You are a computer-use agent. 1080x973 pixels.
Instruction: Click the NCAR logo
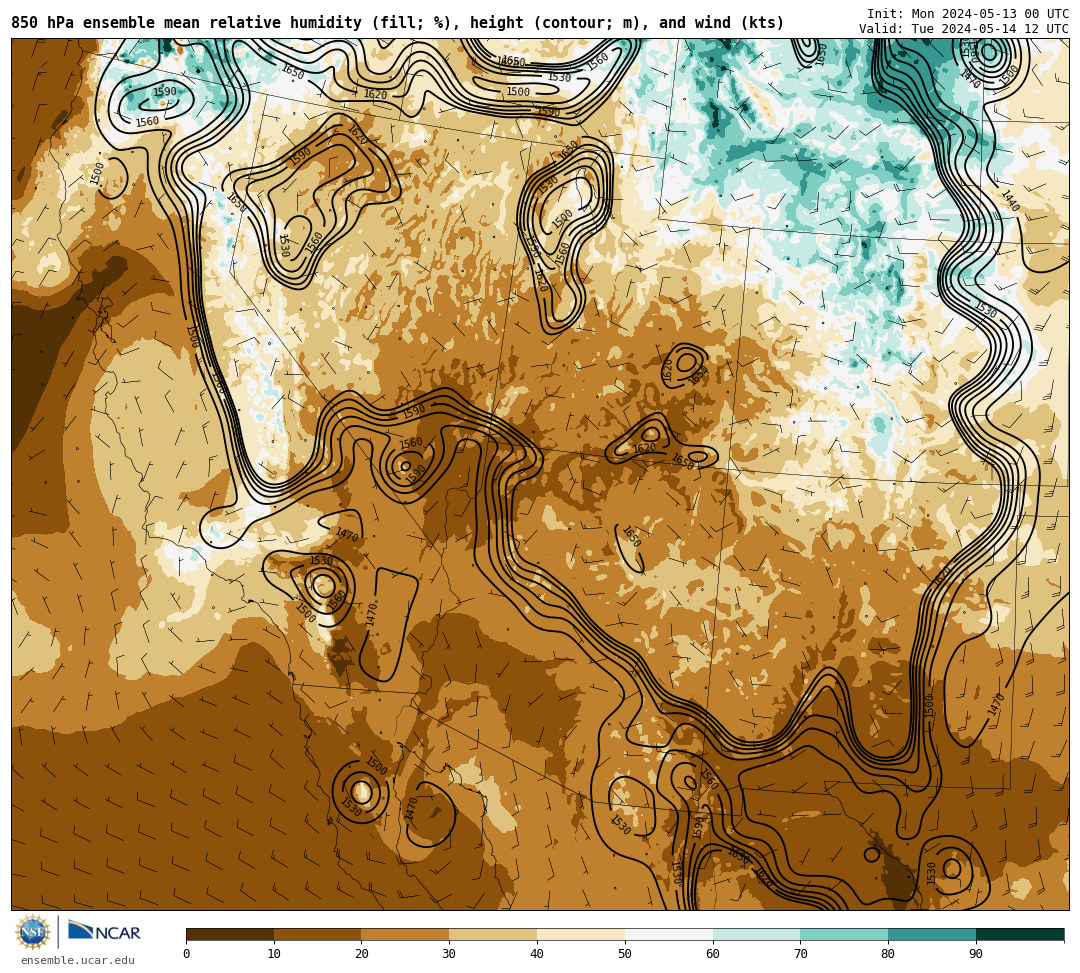point(104,932)
